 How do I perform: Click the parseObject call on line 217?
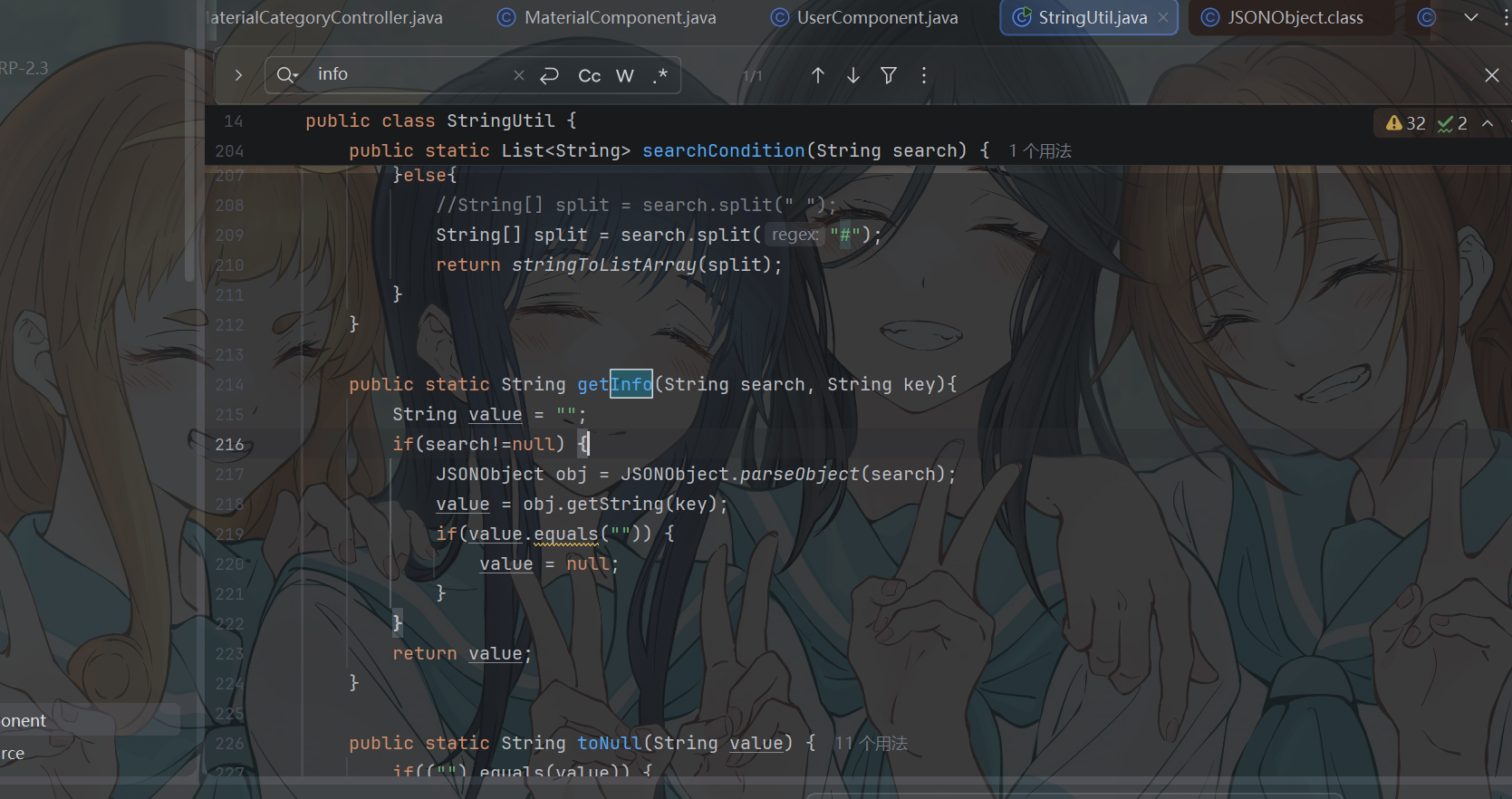(800, 474)
